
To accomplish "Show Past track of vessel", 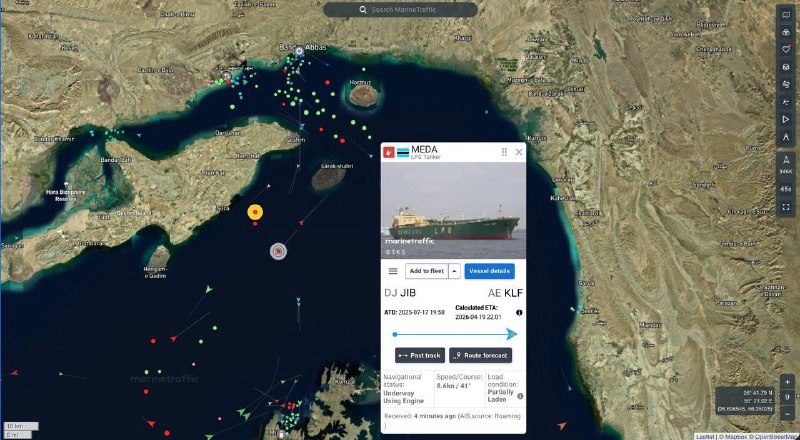I will (x=420, y=355).
